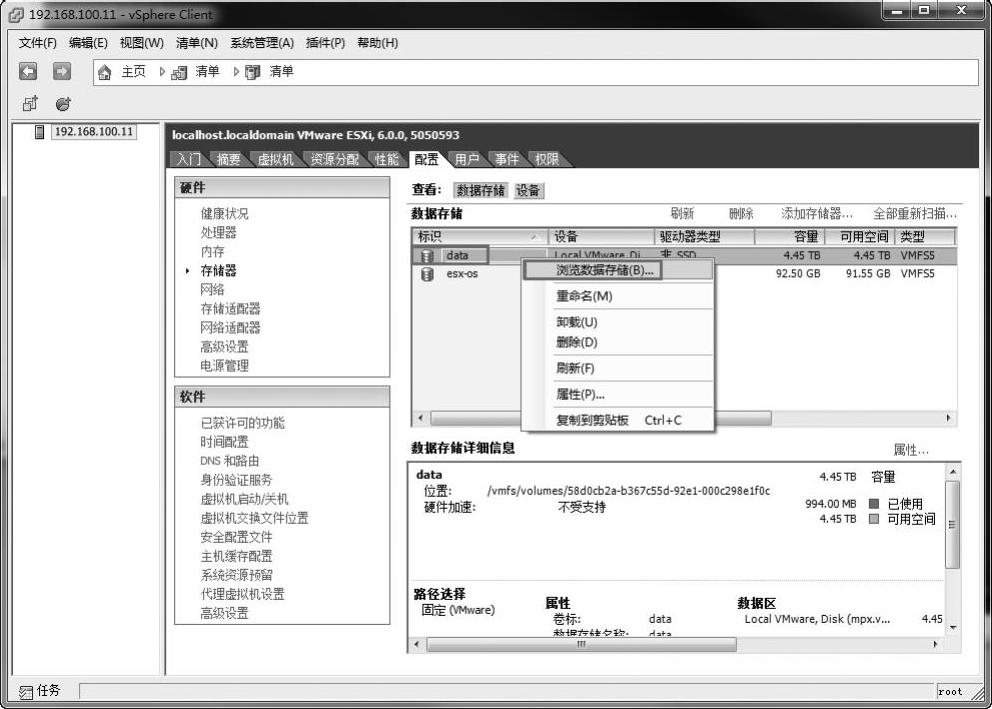Click the 全部重新扫描... link
The width and height of the screenshot is (992, 709).
coord(914,214)
